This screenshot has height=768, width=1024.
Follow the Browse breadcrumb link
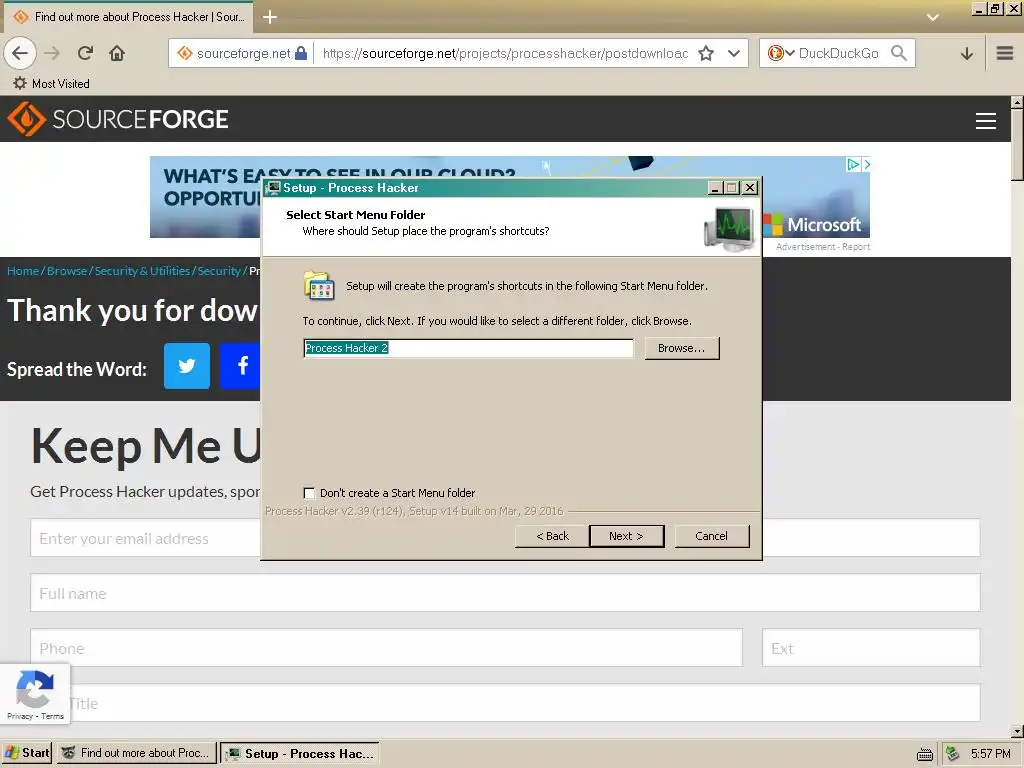click(67, 270)
